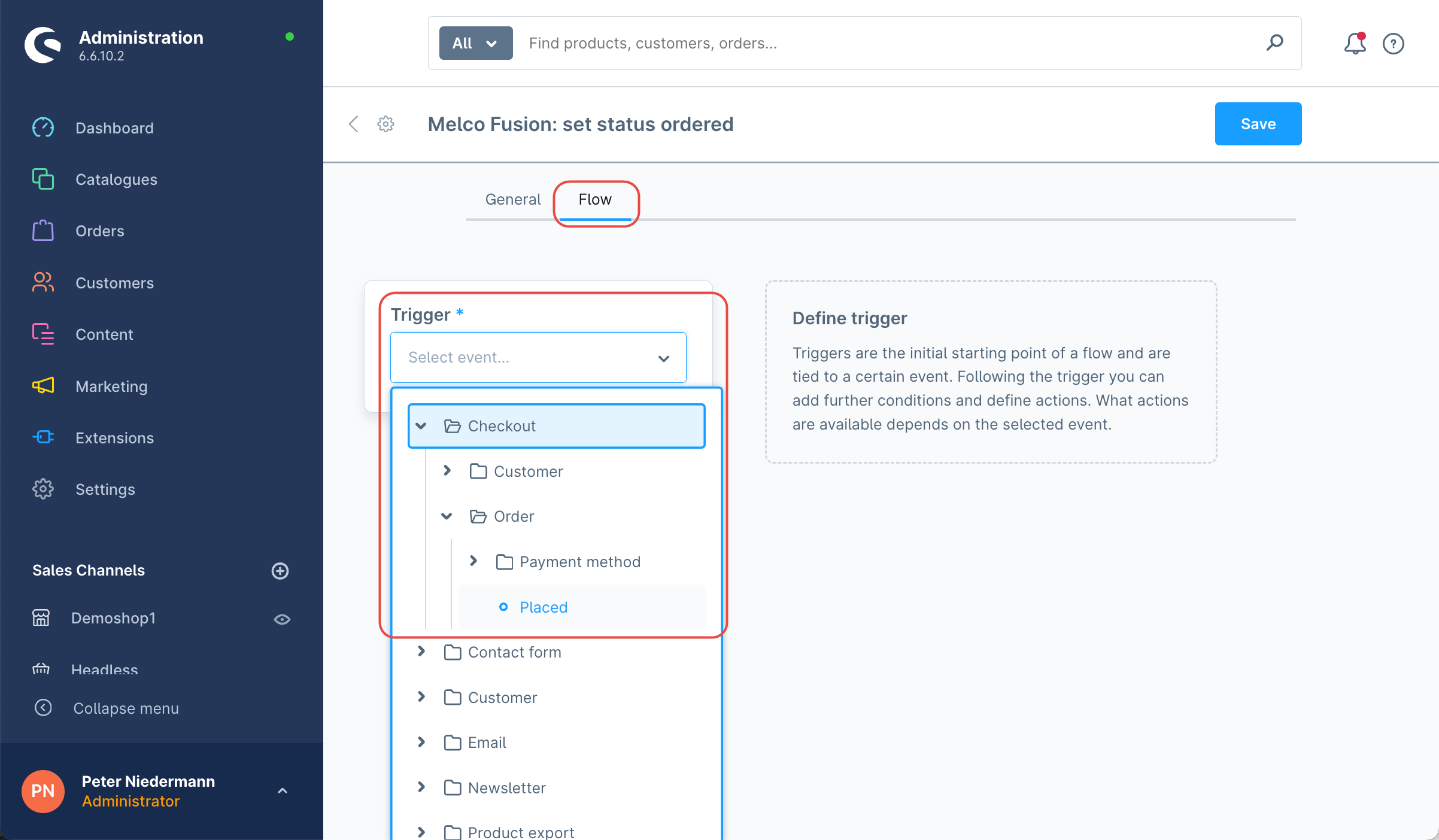Image resolution: width=1439 pixels, height=840 pixels.
Task: Click the Peter Niedermann avatar
Action: click(x=43, y=791)
